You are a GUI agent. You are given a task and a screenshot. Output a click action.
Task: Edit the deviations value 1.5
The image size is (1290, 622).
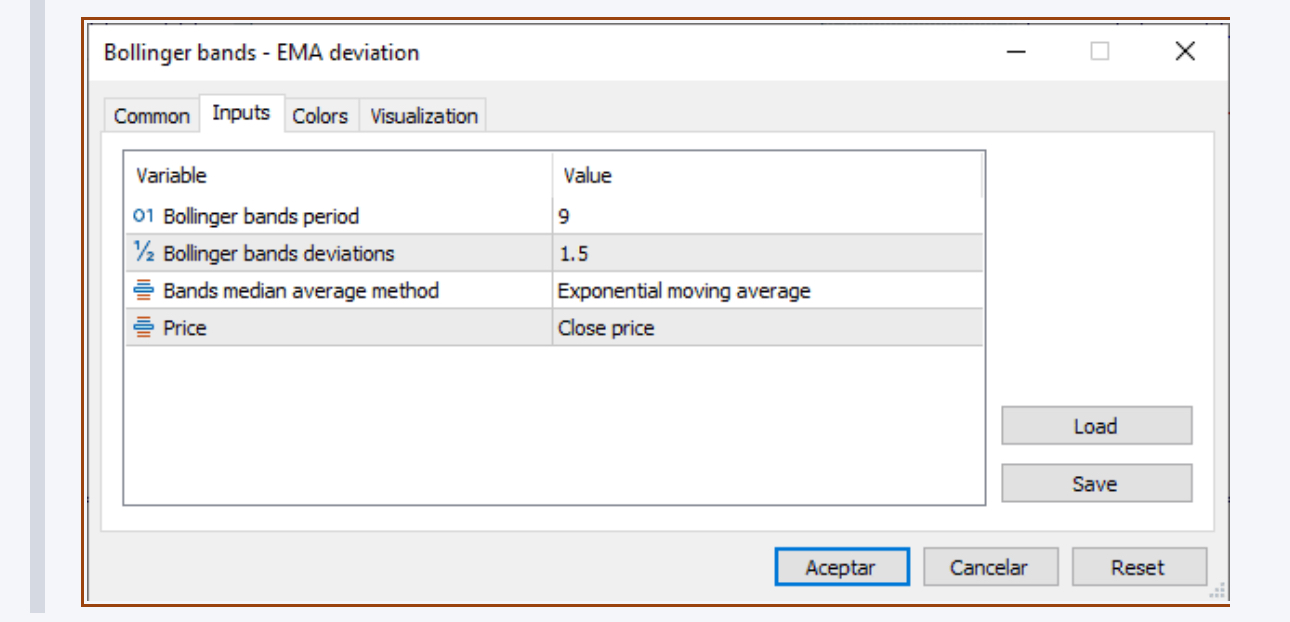coord(766,254)
